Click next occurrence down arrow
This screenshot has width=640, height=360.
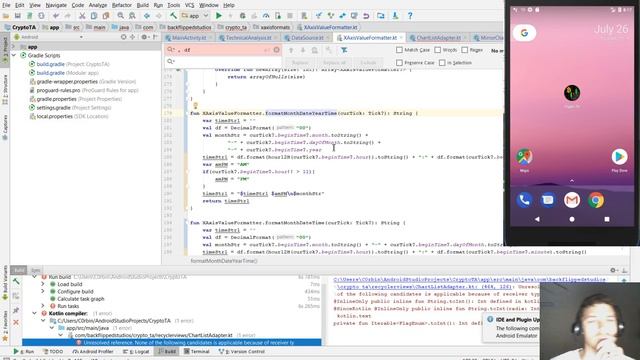[x=303, y=50]
